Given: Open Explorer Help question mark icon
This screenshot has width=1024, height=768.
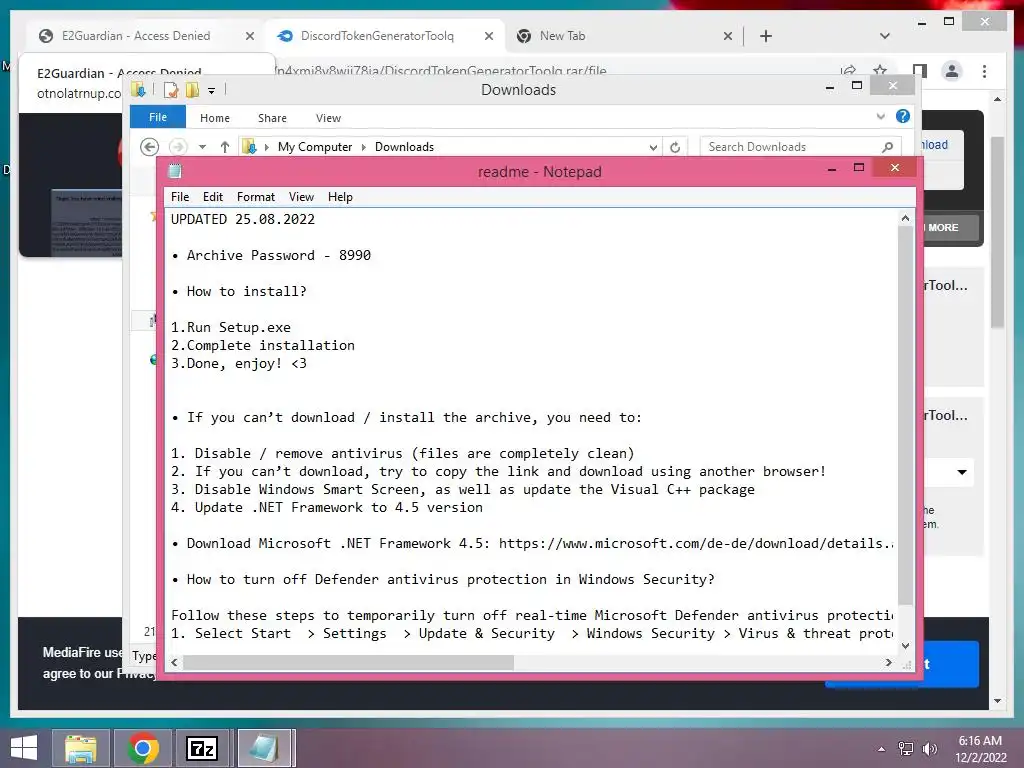Looking at the screenshot, I should [903, 116].
